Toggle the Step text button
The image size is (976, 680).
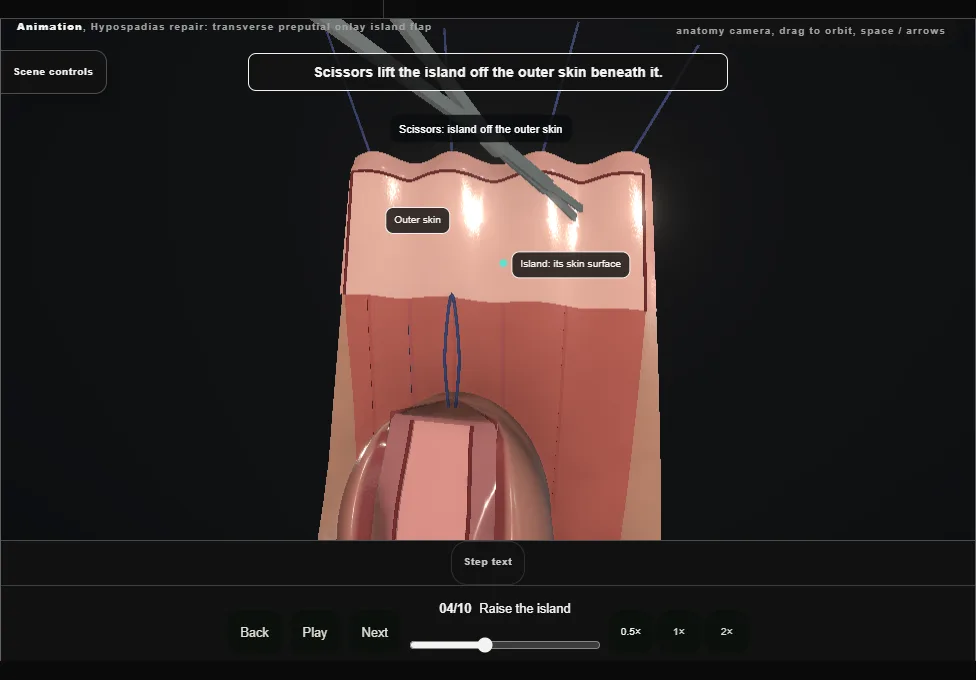tap(488, 562)
